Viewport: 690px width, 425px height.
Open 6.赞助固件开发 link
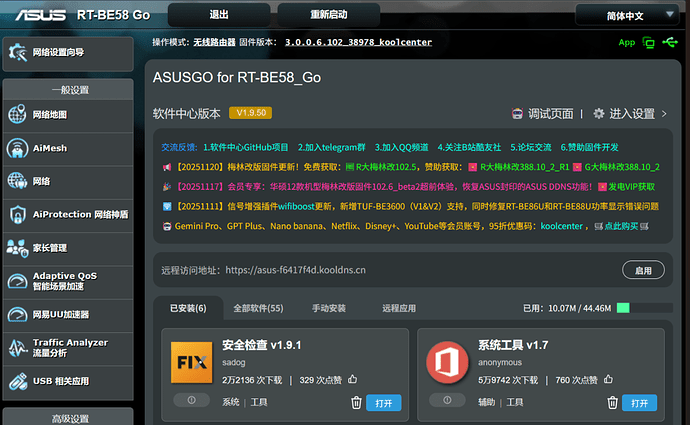click(x=589, y=147)
